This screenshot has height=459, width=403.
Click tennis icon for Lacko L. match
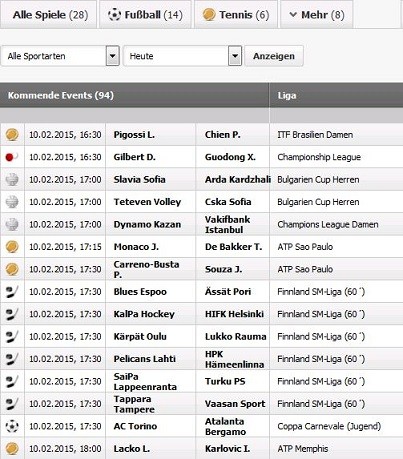[x=12, y=448]
